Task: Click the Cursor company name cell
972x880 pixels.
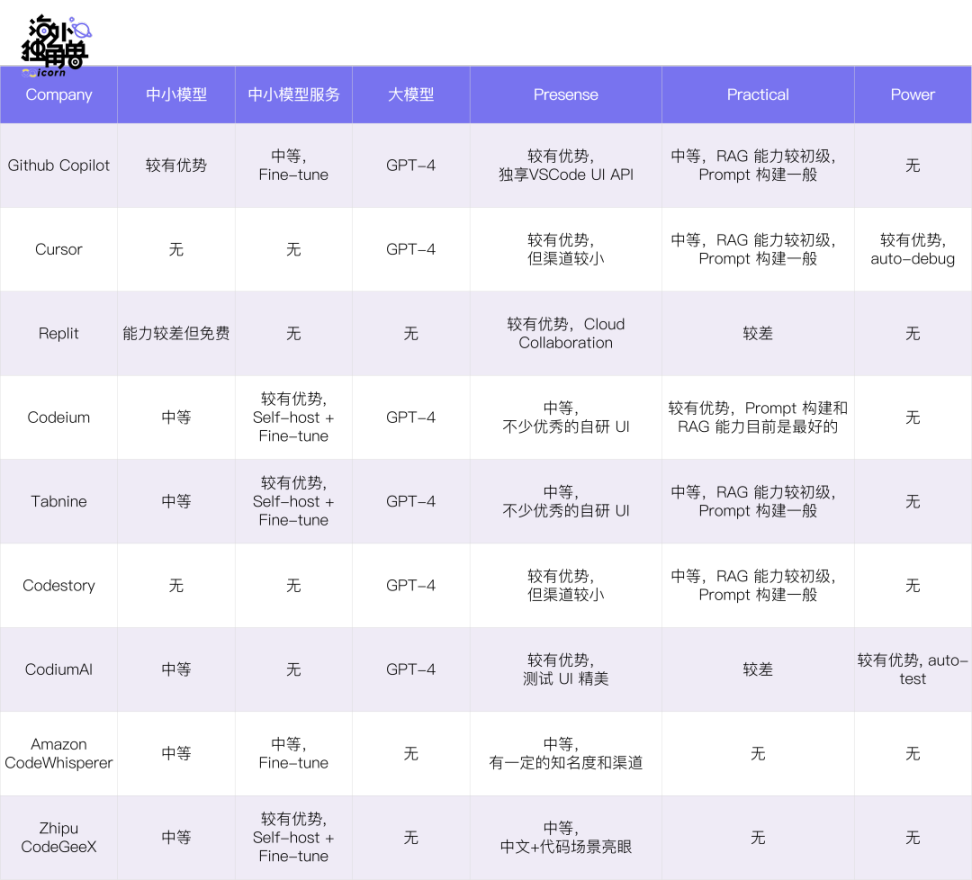Action: point(59,250)
